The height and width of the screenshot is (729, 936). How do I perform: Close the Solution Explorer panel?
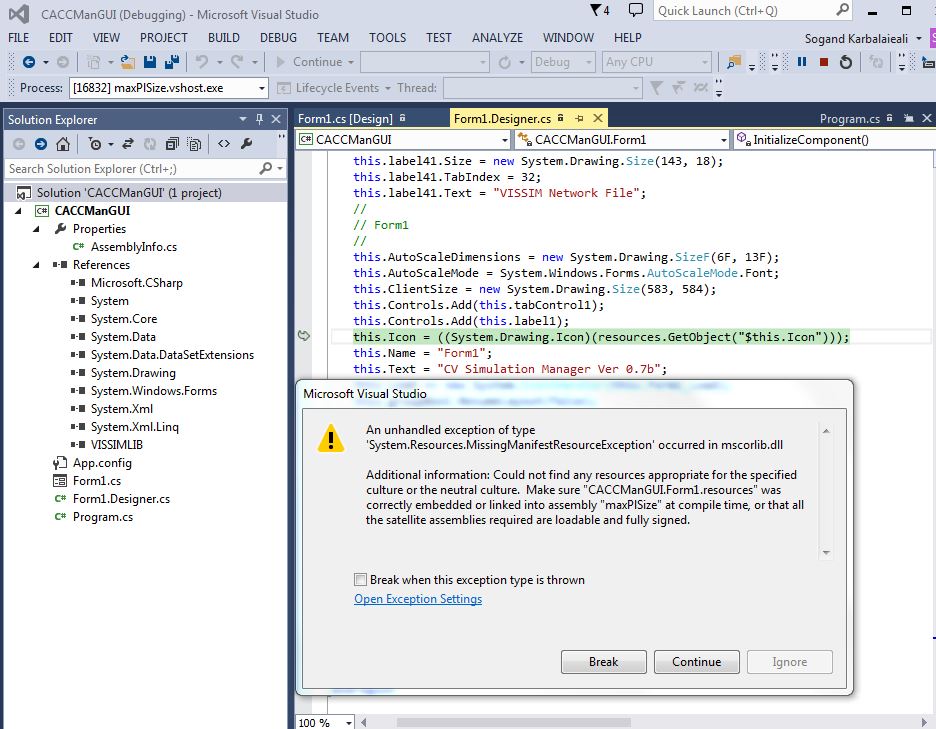[x=276, y=119]
